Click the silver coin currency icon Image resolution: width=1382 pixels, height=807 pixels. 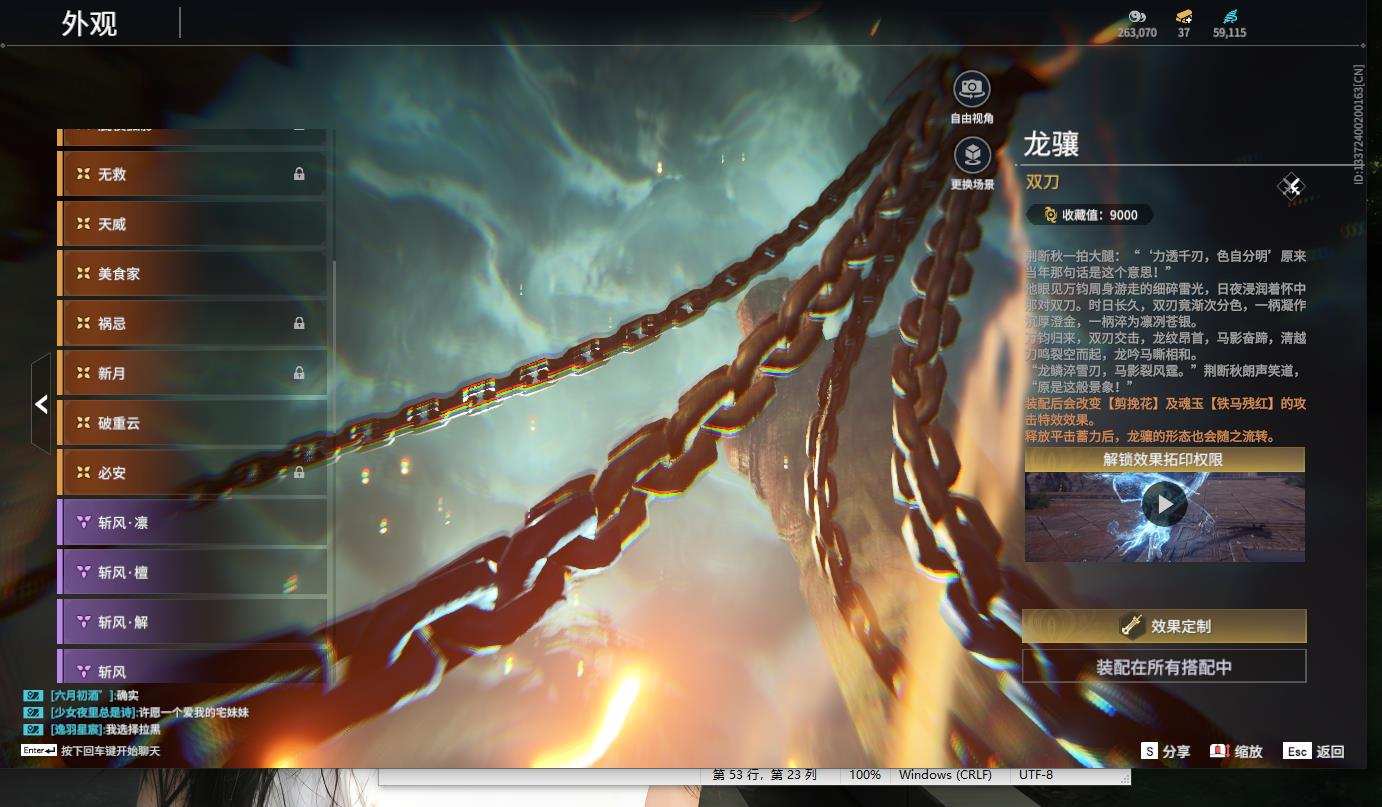pos(1136,16)
